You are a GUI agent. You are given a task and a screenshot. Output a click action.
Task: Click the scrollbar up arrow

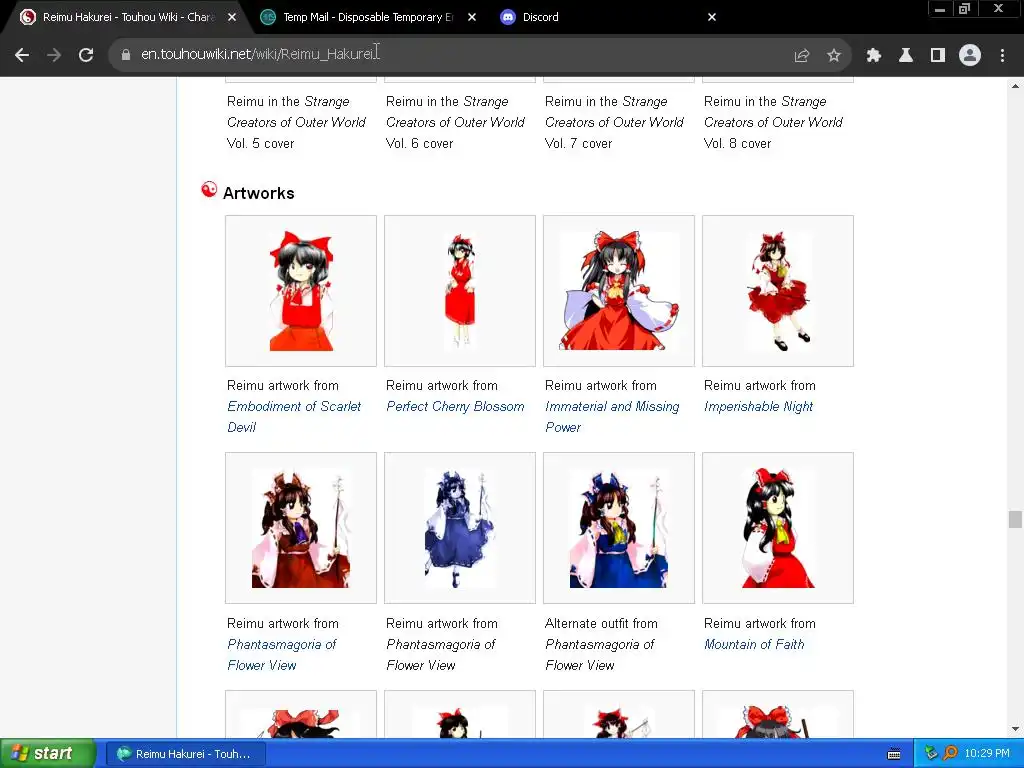pos(1015,86)
